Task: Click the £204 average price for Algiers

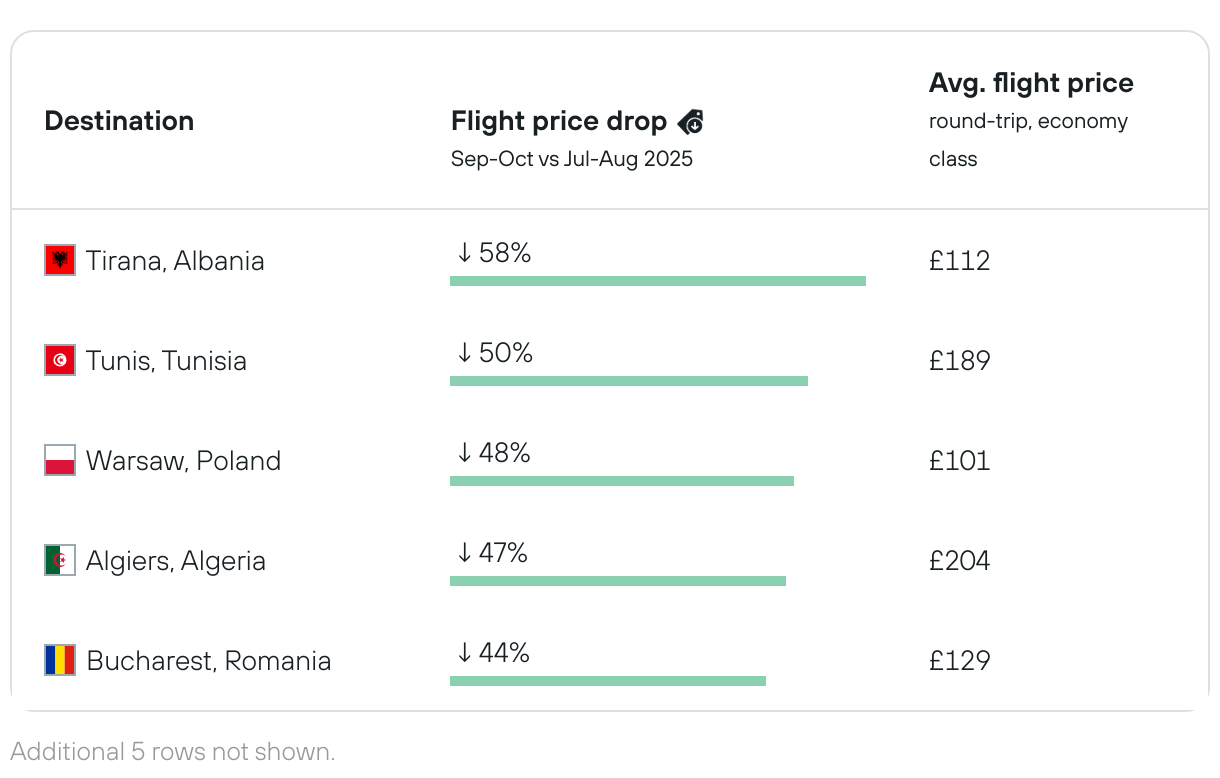Action: 959,561
